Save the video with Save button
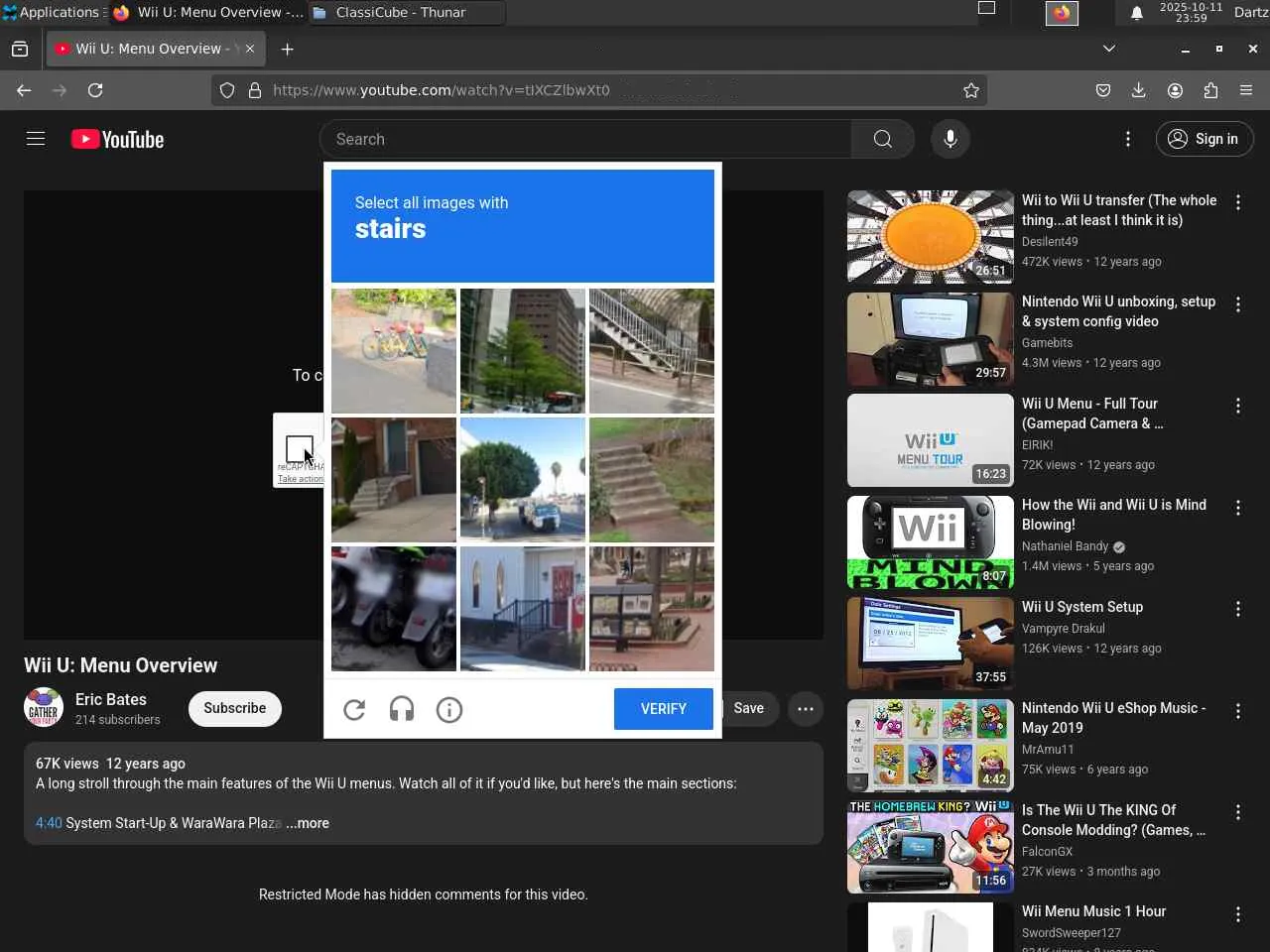 pos(748,708)
